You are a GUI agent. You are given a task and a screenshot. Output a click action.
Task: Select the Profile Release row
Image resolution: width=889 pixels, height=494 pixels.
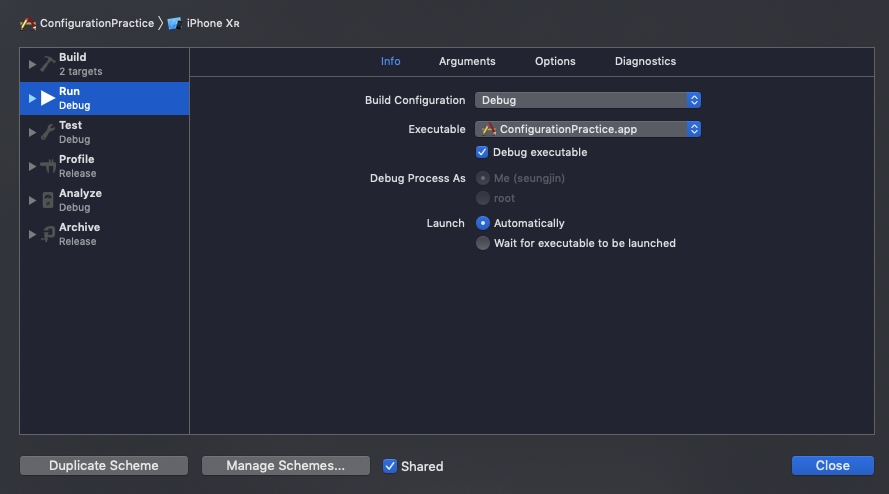click(104, 166)
